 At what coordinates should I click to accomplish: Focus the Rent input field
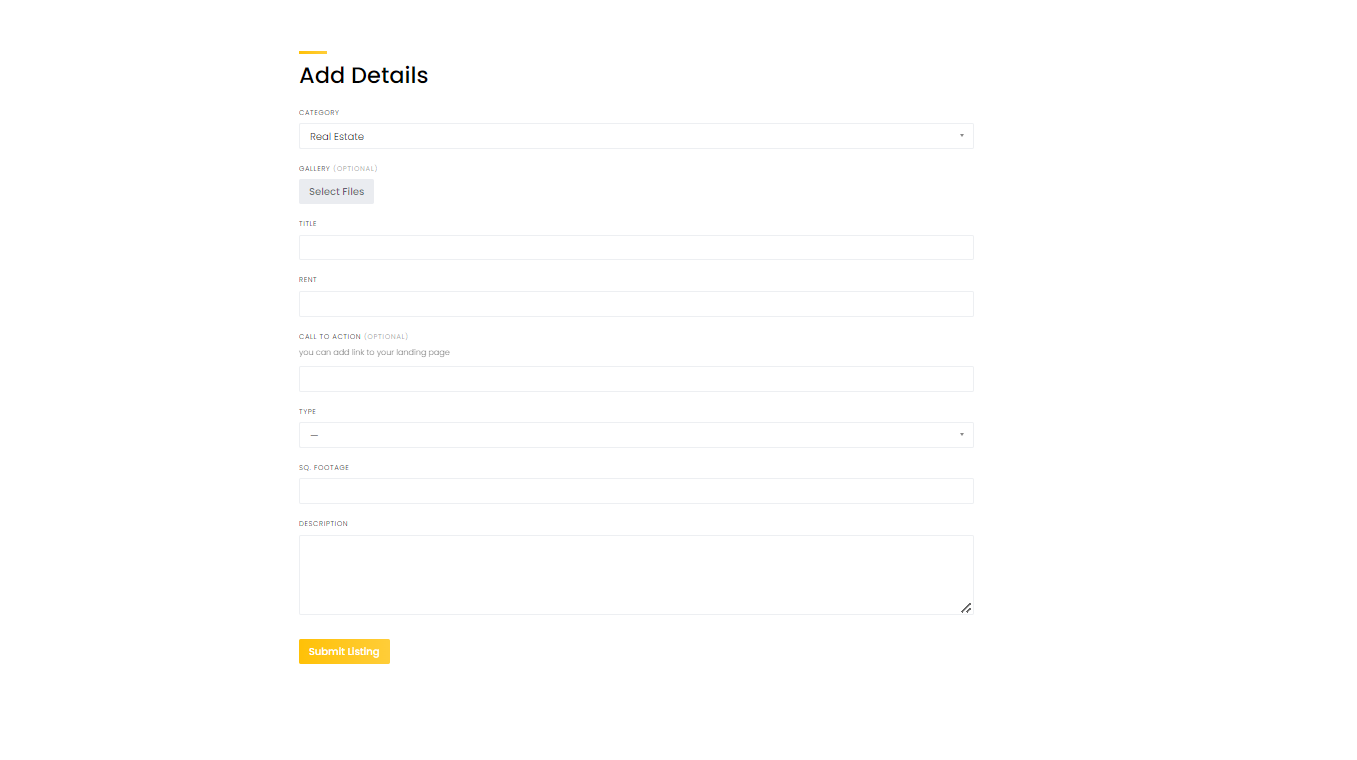(x=636, y=304)
